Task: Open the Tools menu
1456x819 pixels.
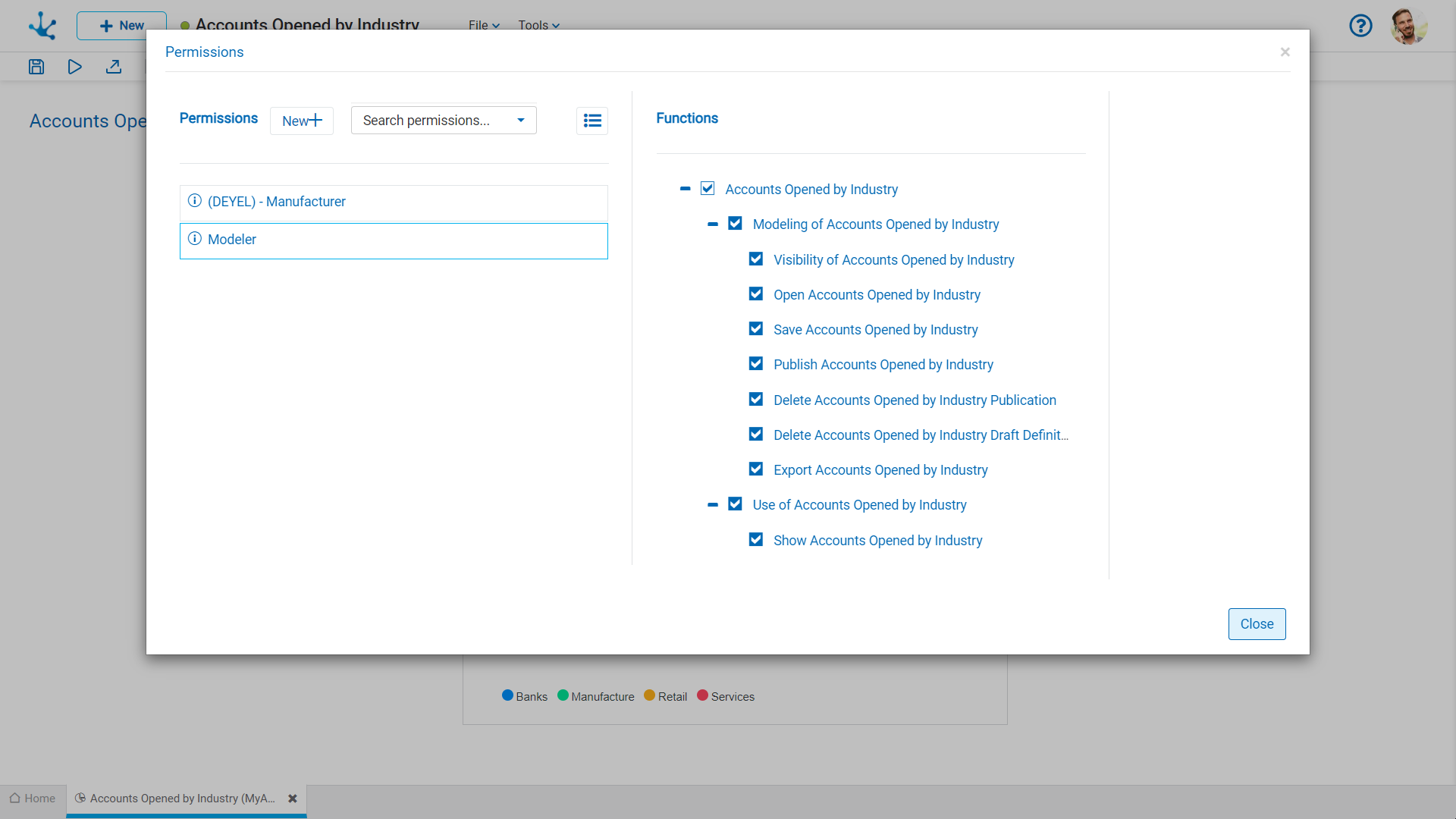Action: click(x=538, y=25)
